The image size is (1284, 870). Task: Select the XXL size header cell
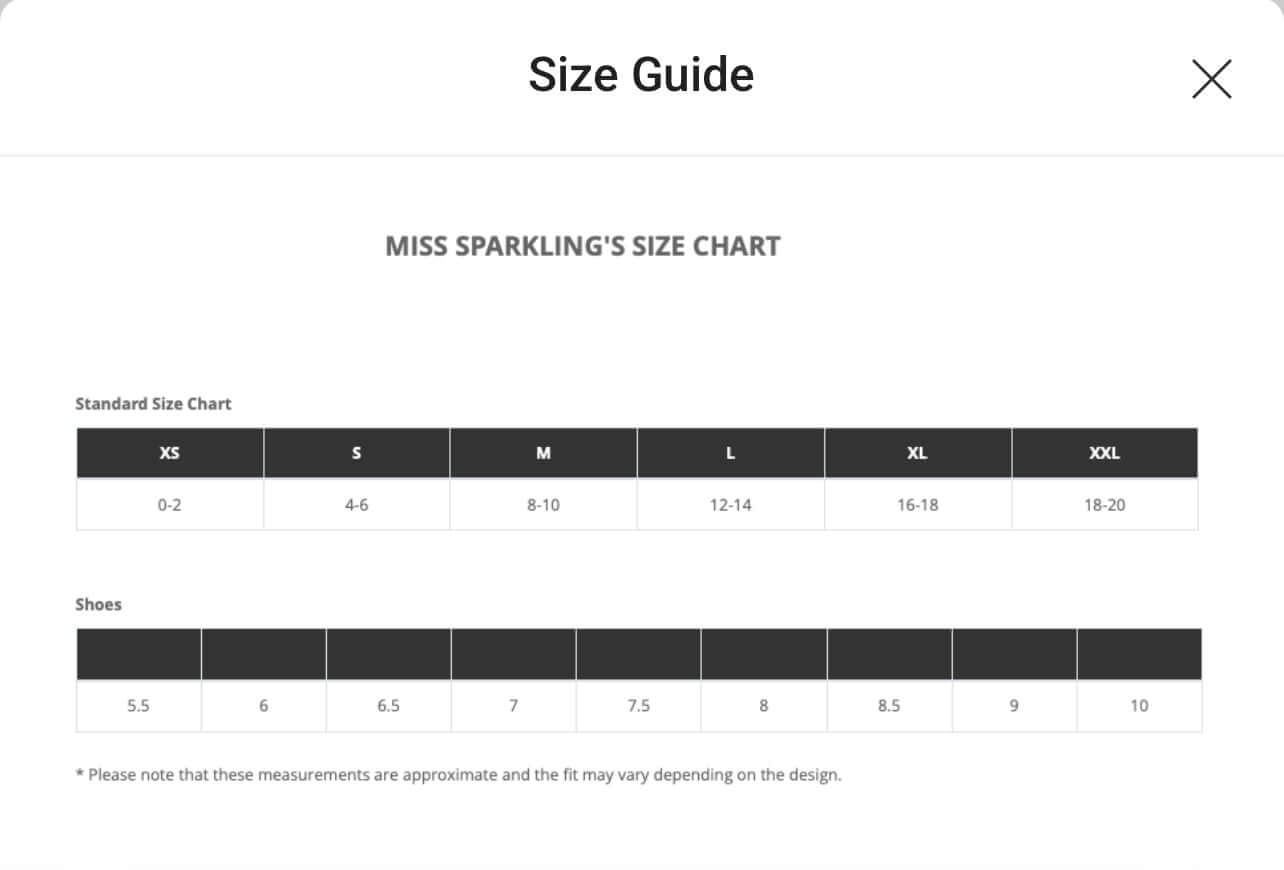tap(1104, 453)
